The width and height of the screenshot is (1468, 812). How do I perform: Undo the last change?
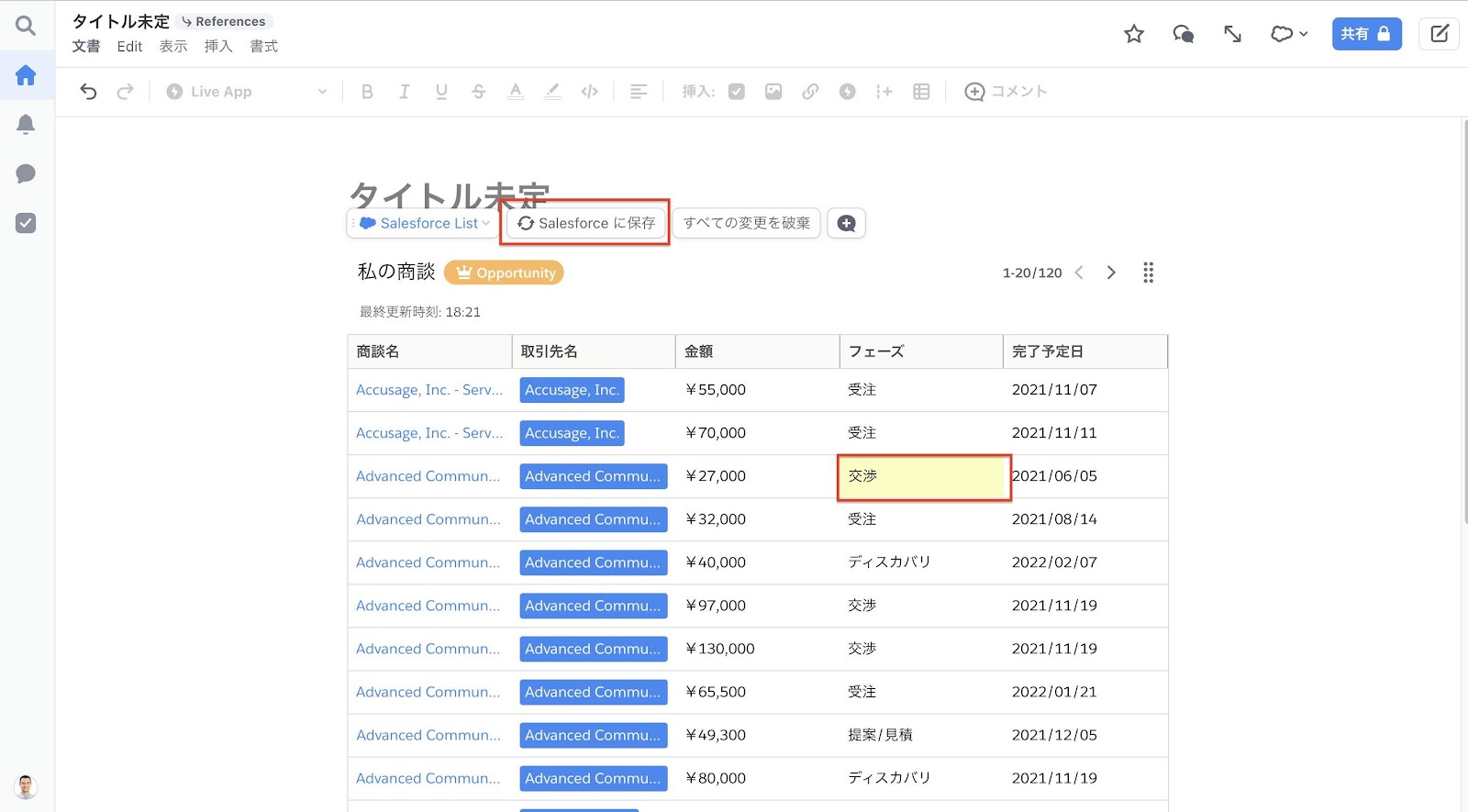tap(88, 92)
